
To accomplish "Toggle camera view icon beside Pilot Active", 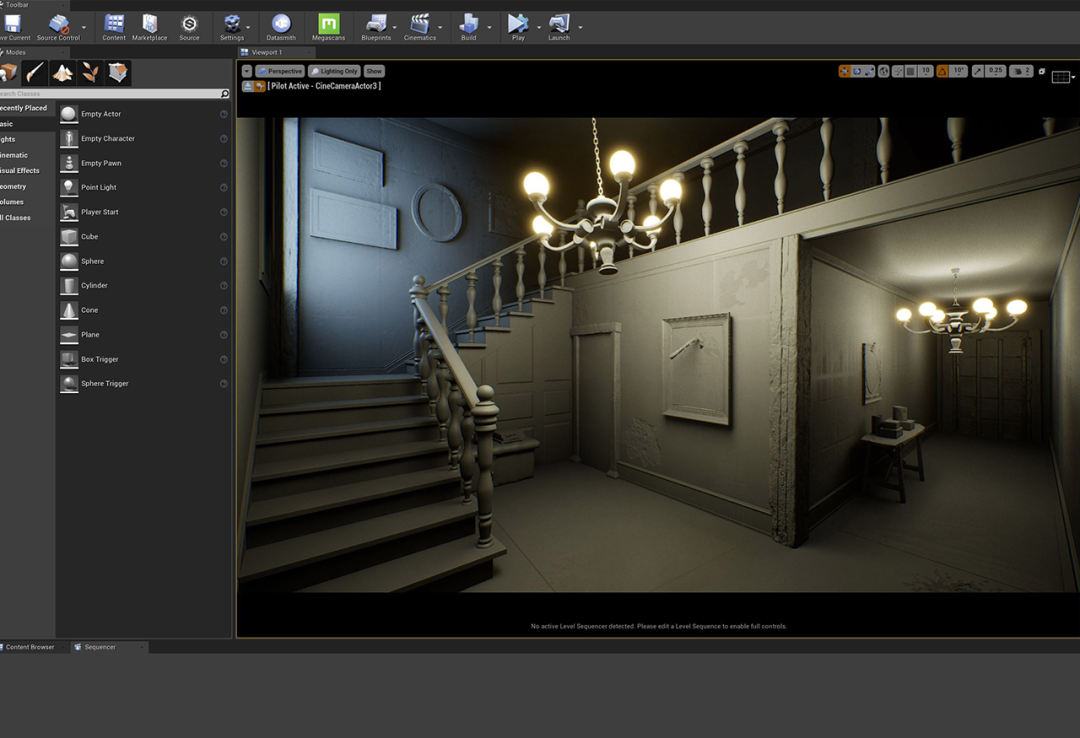I will pyautogui.click(x=260, y=86).
